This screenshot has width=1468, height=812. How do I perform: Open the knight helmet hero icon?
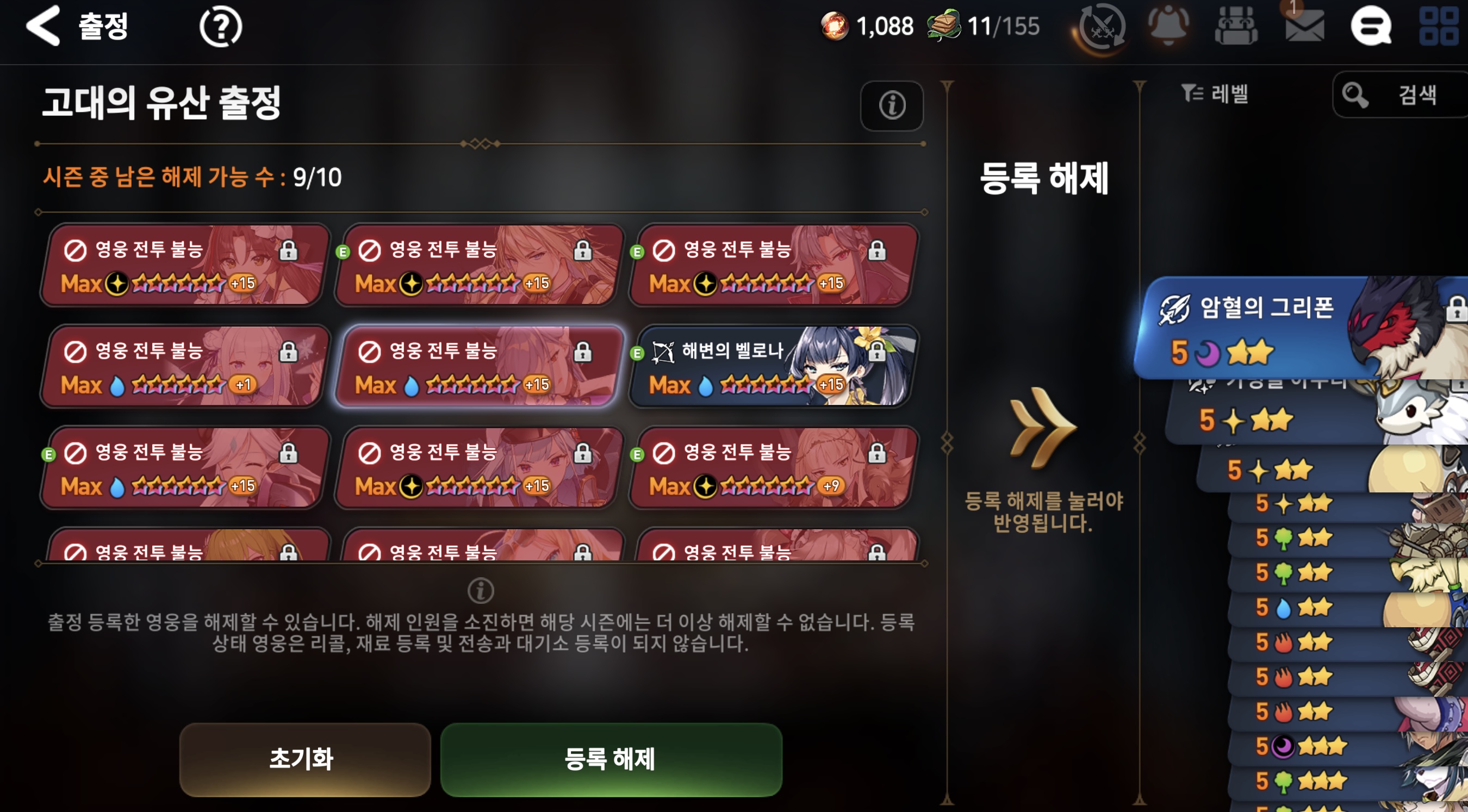click(1236, 26)
